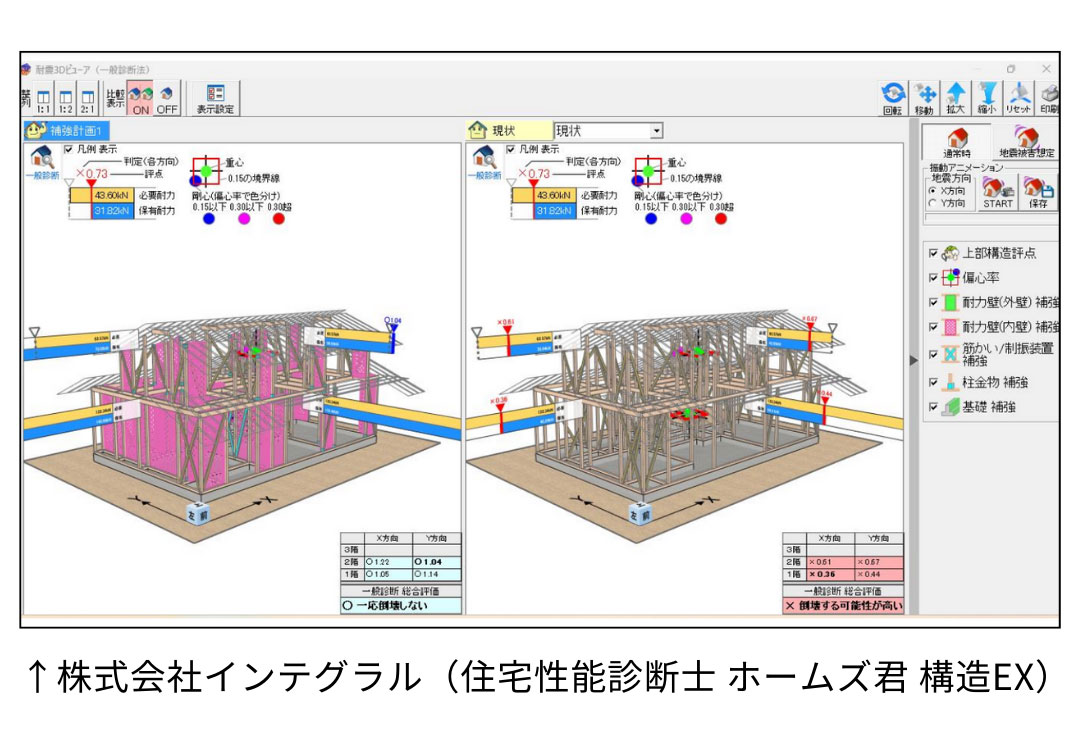
Task: Zoom in using the 拡大 icon
Action: click(x=956, y=93)
